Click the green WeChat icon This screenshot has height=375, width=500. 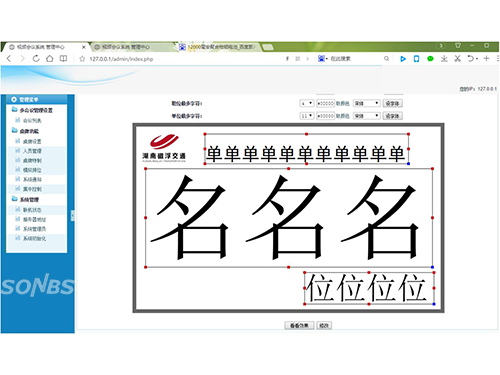430,59
